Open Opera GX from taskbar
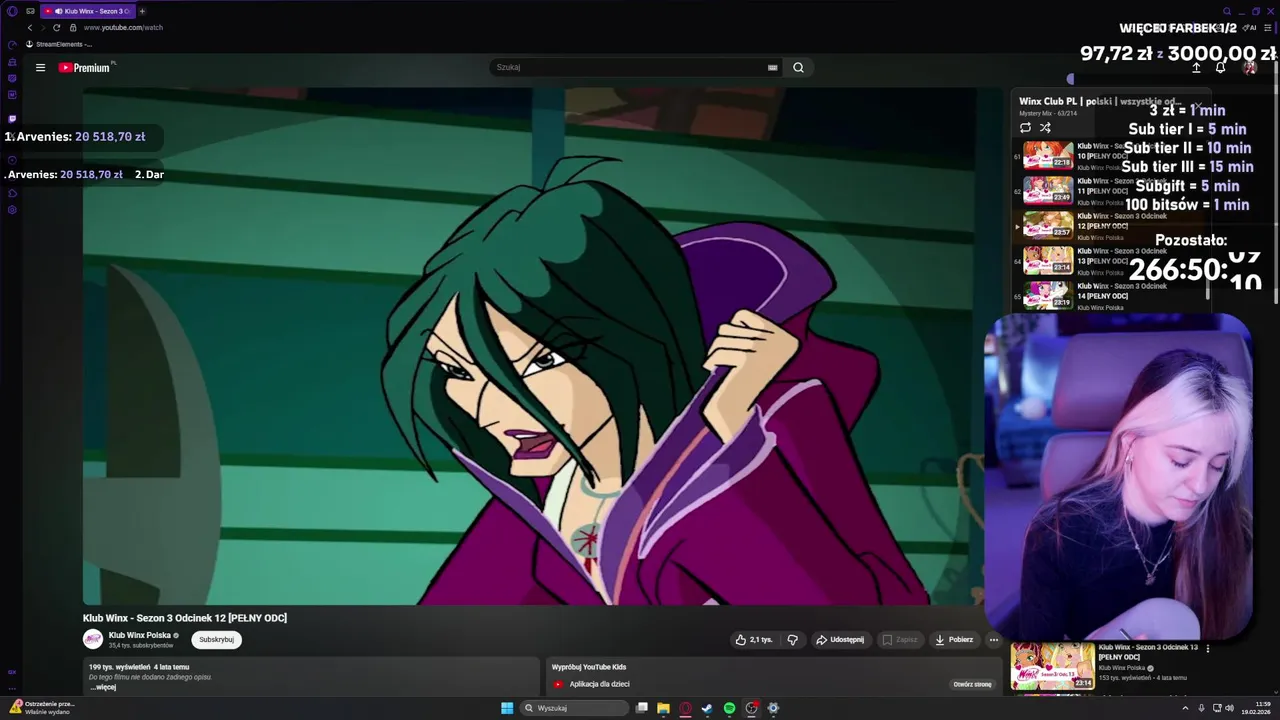This screenshot has height=720, width=1280. tap(685, 708)
